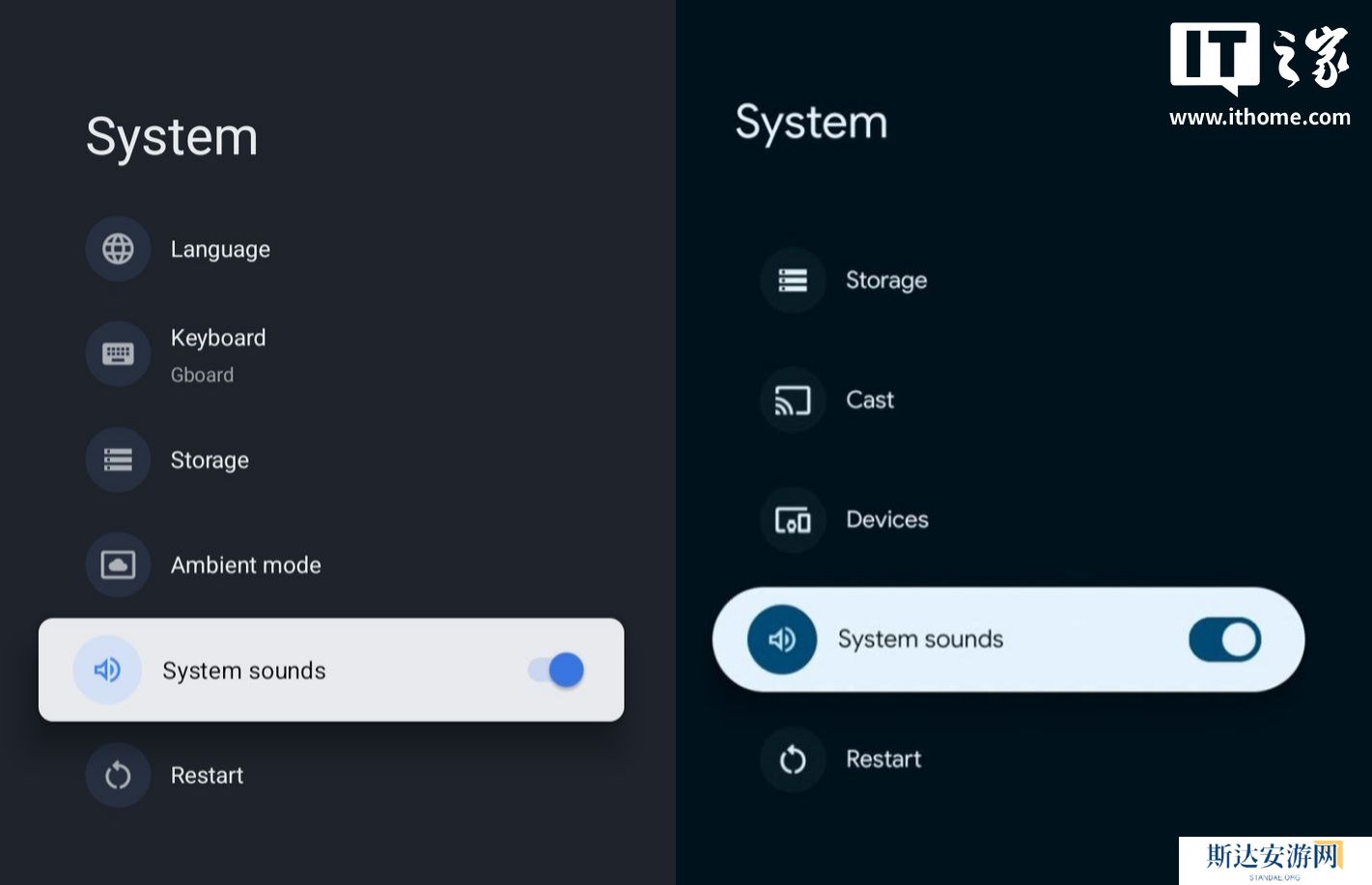
Task: Click the Keyboard icon
Action: coord(118,354)
